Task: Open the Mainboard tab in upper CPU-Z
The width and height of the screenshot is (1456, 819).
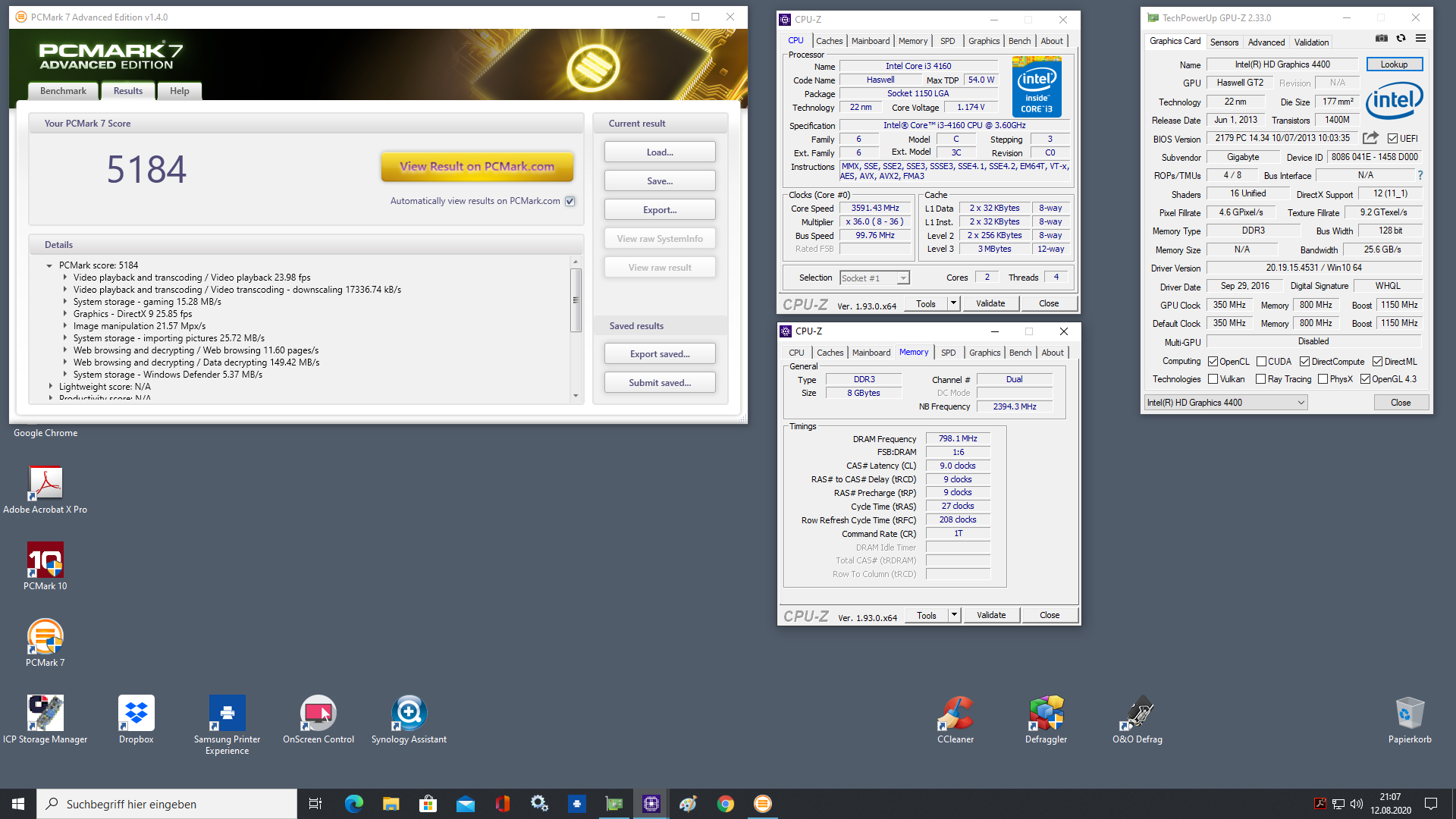Action: 871,41
